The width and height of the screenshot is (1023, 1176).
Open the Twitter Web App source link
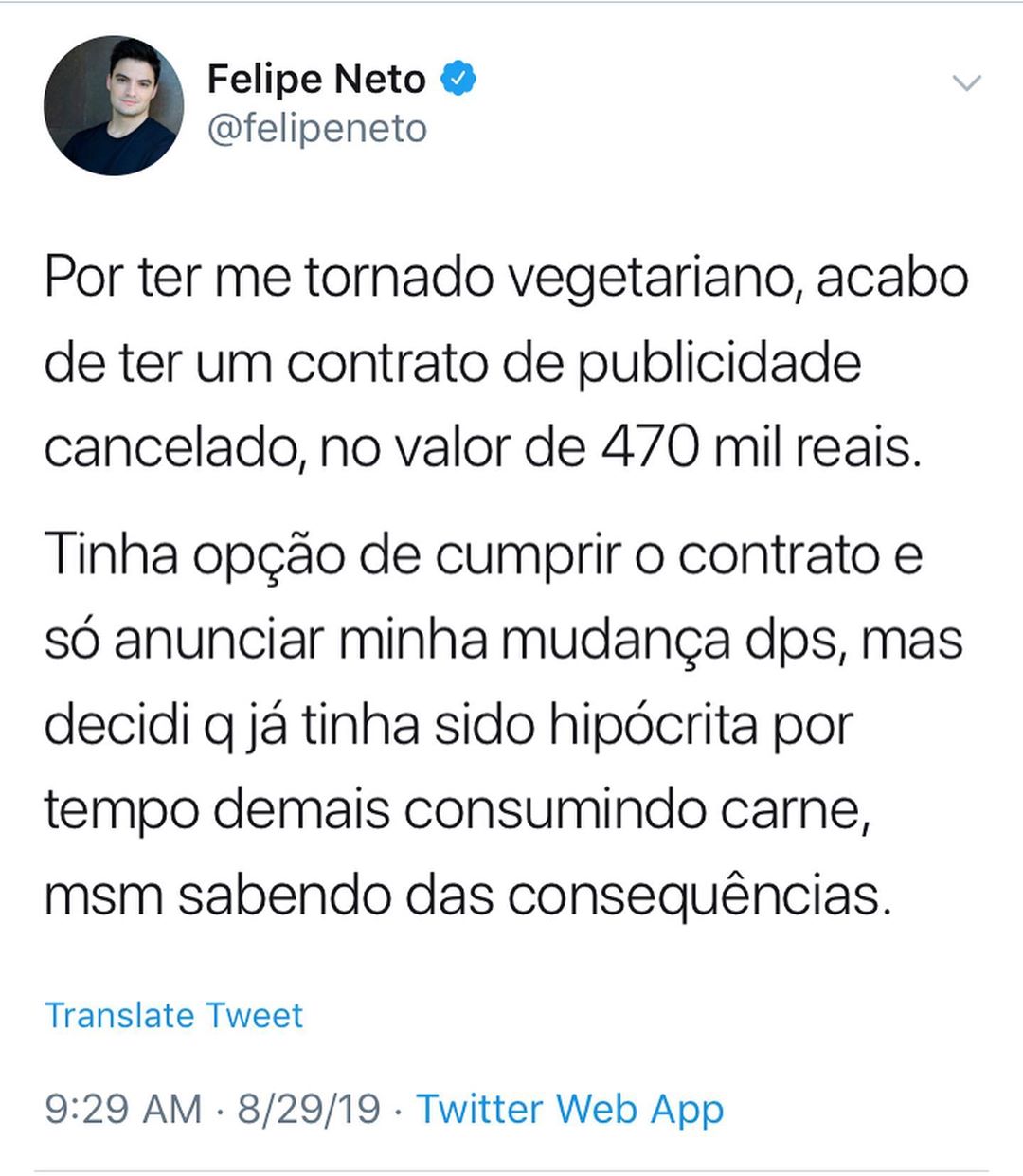(x=570, y=1110)
